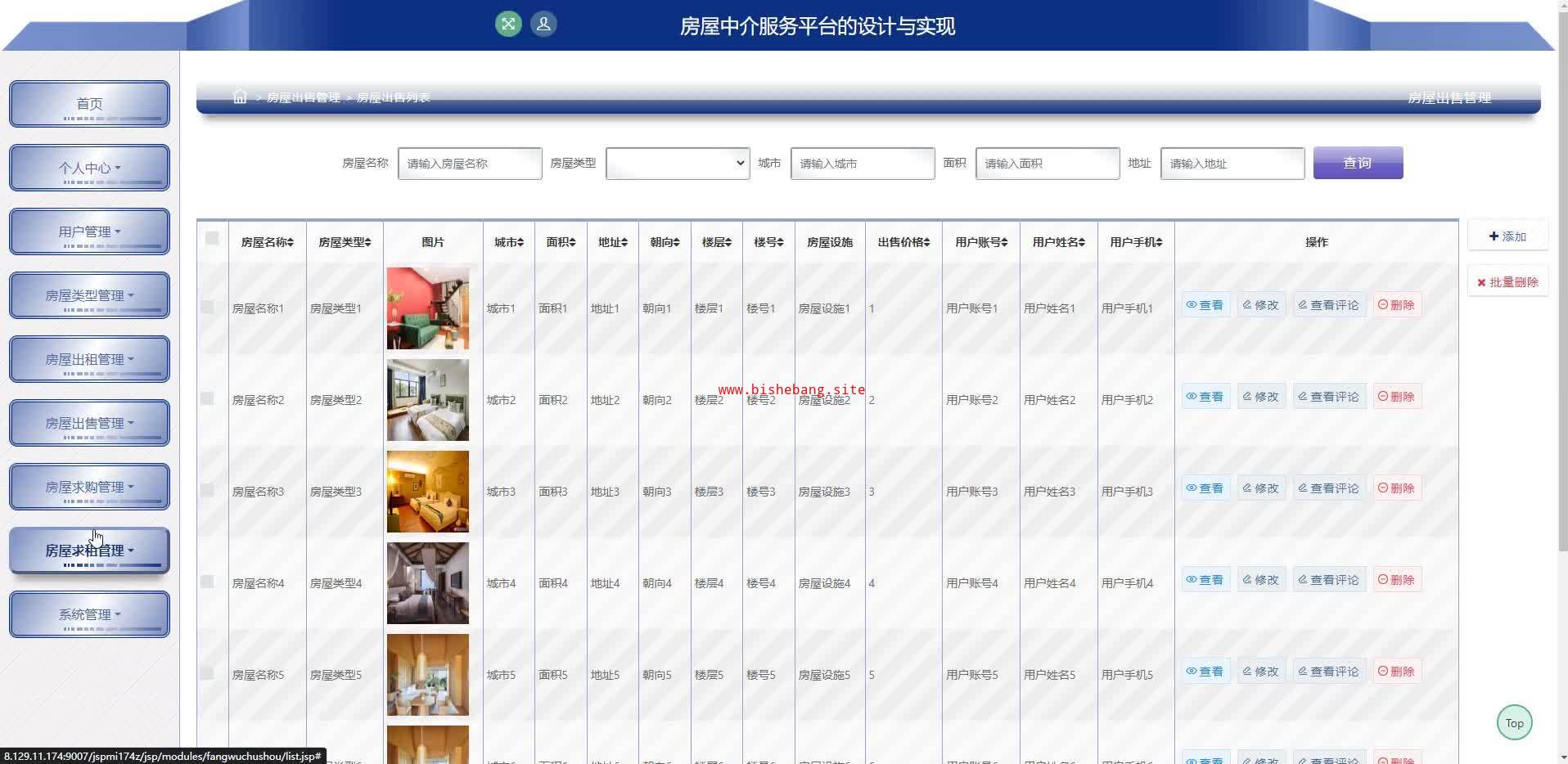Expand the 房屋求购管理 sidebar menu

point(89,487)
